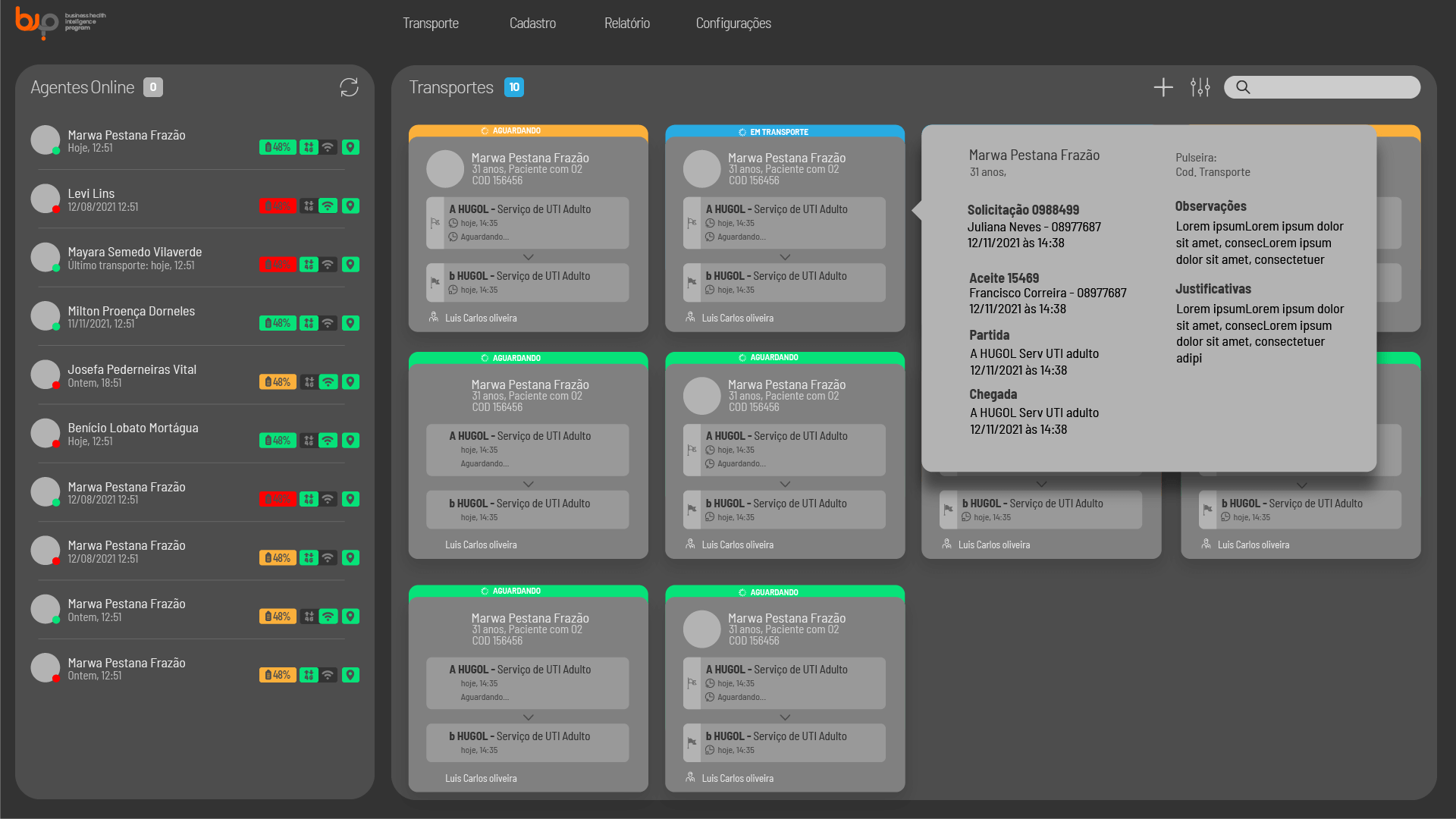Click 'Aceite 15469' in details popup

pyautogui.click(x=1004, y=278)
